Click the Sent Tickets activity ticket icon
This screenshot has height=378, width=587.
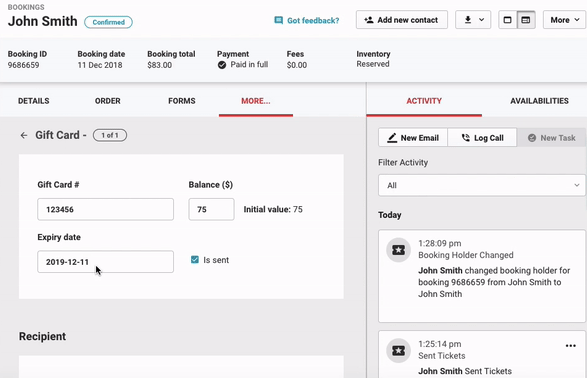click(x=398, y=351)
